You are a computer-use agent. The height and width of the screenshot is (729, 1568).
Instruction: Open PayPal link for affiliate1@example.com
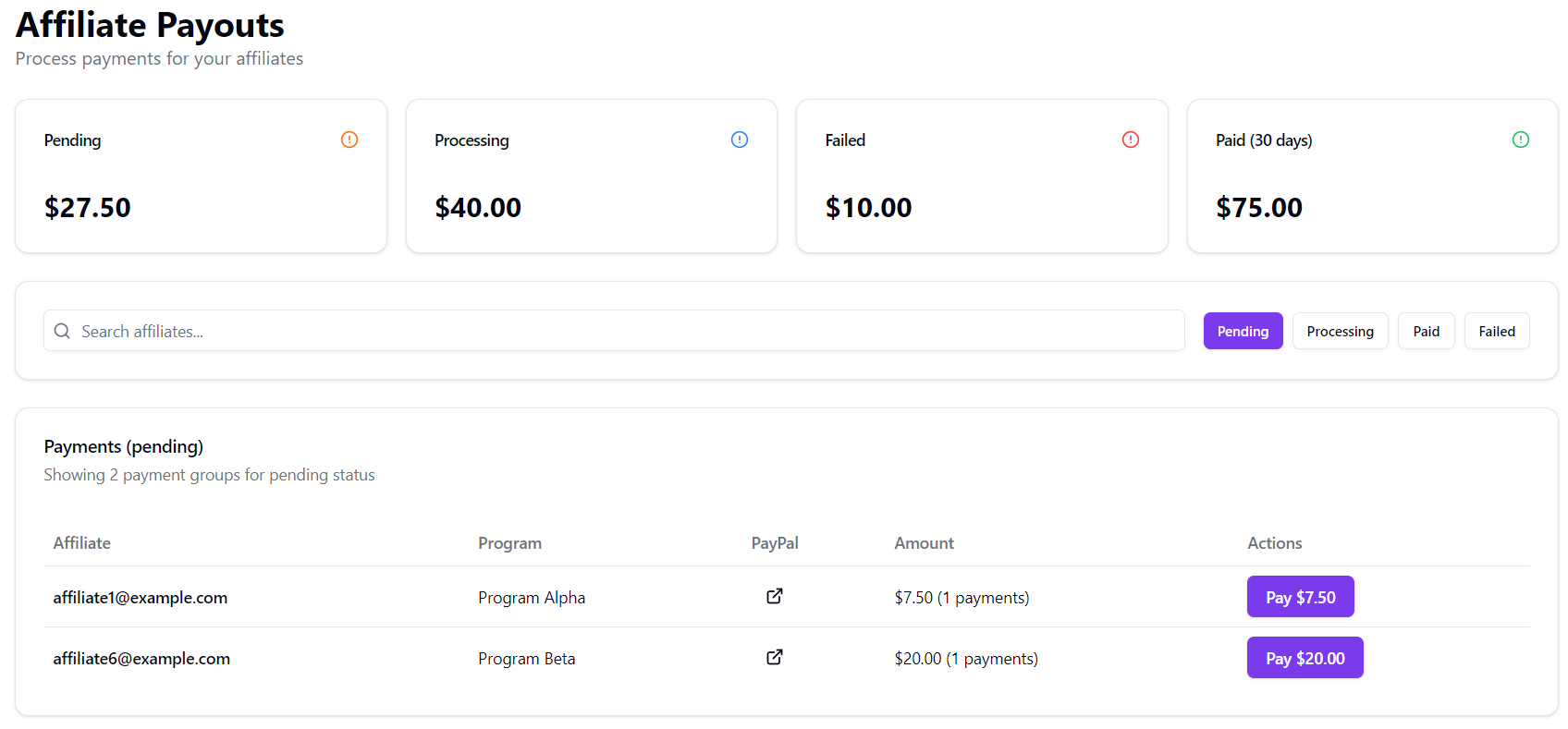click(x=775, y=596)
